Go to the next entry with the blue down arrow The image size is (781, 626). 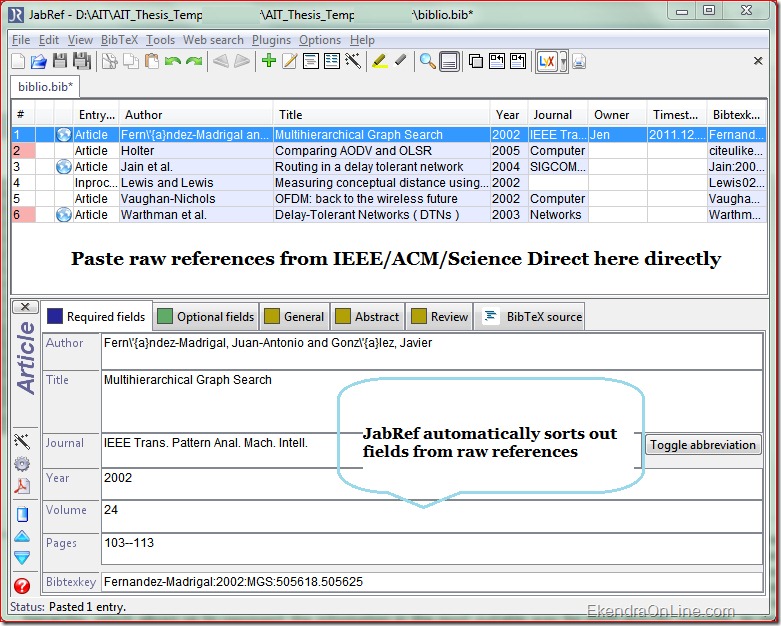[22, 558]
